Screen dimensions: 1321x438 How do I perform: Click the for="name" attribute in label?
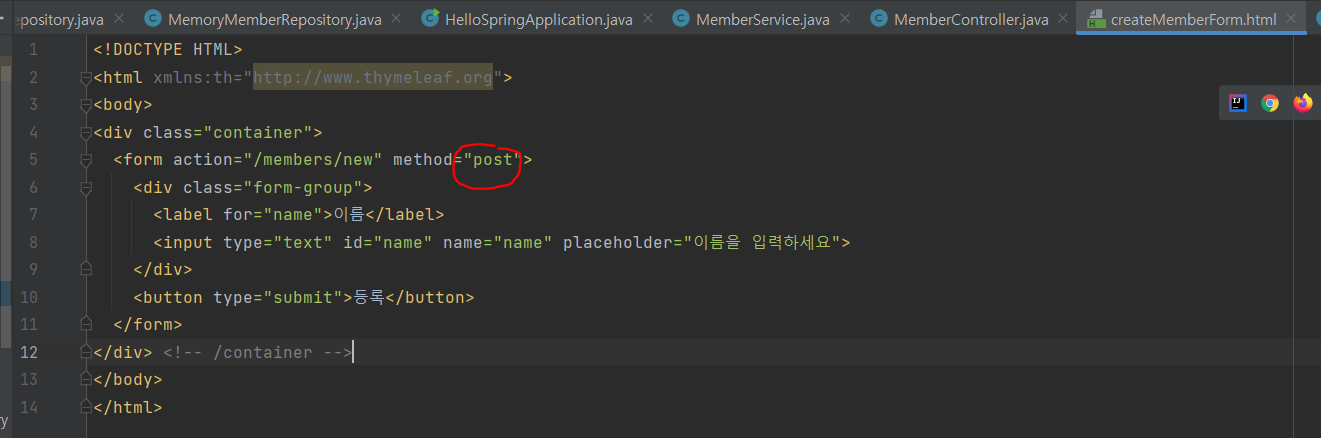click(x=268, y=214)
